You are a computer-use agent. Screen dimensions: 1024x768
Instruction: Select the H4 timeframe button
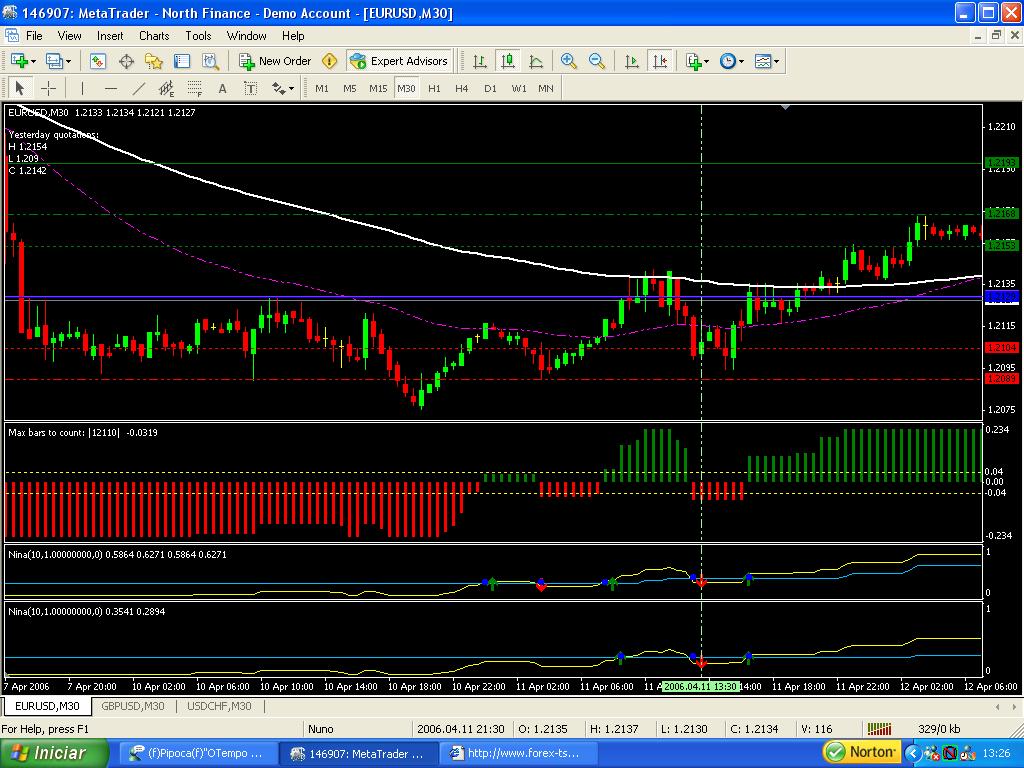click(461, 88)
